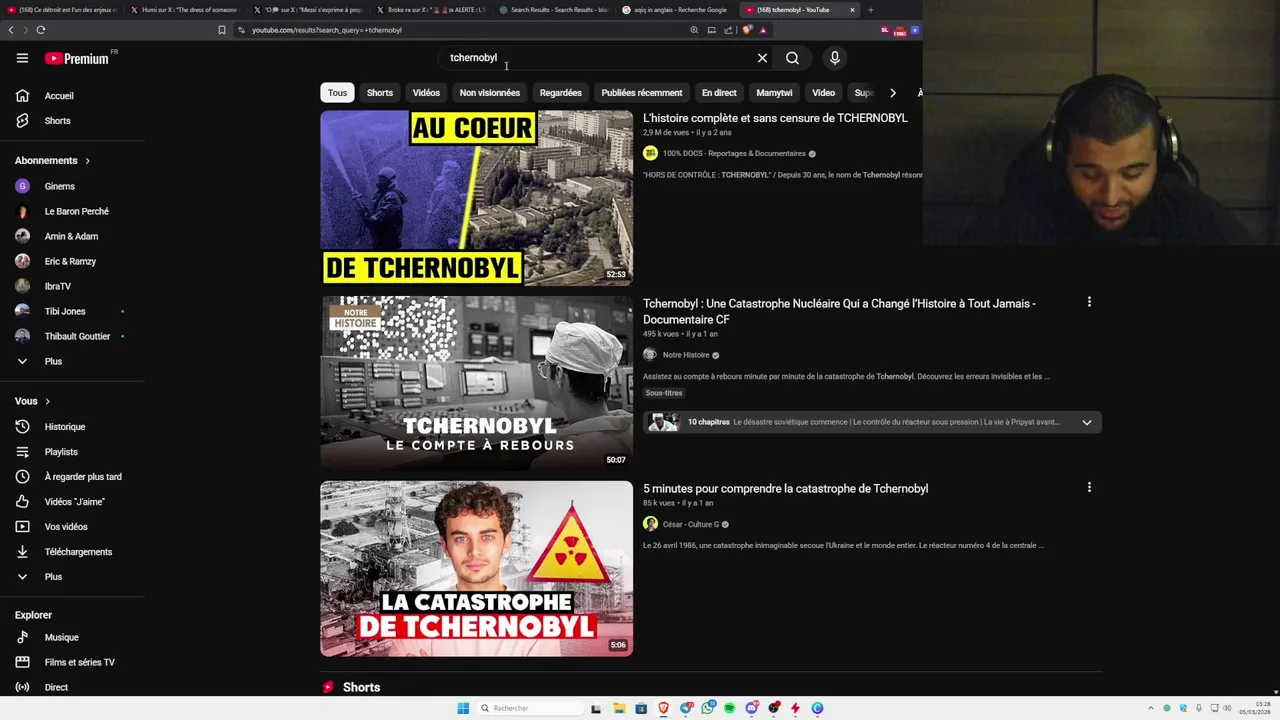This screenshot has height=720, width=1280.
Task: Select the Regardées filter chip
Action: (561, 93)
